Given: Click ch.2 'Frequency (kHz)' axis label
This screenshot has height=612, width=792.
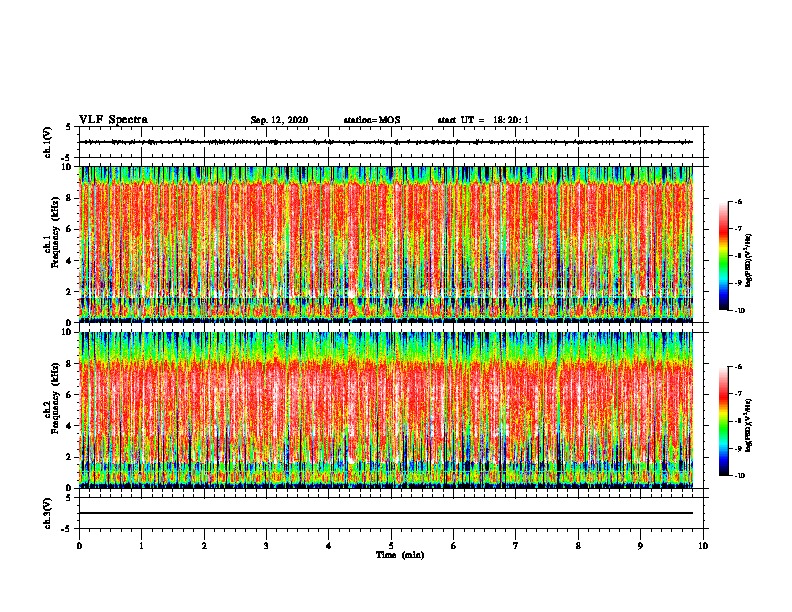Looking at the screenshot, I should click(55, 398).
